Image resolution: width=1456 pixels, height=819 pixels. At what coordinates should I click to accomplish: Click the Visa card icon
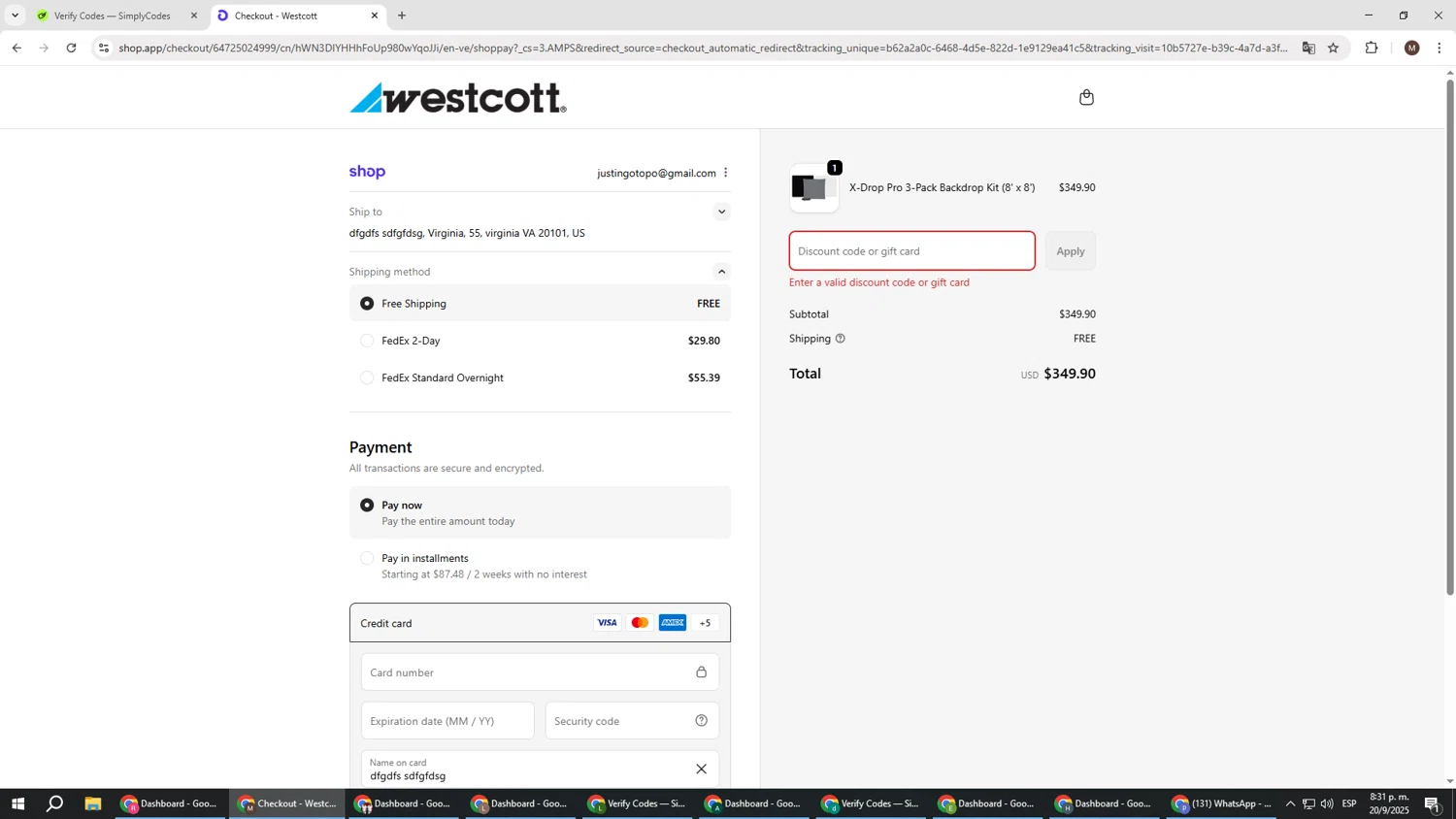607,623
